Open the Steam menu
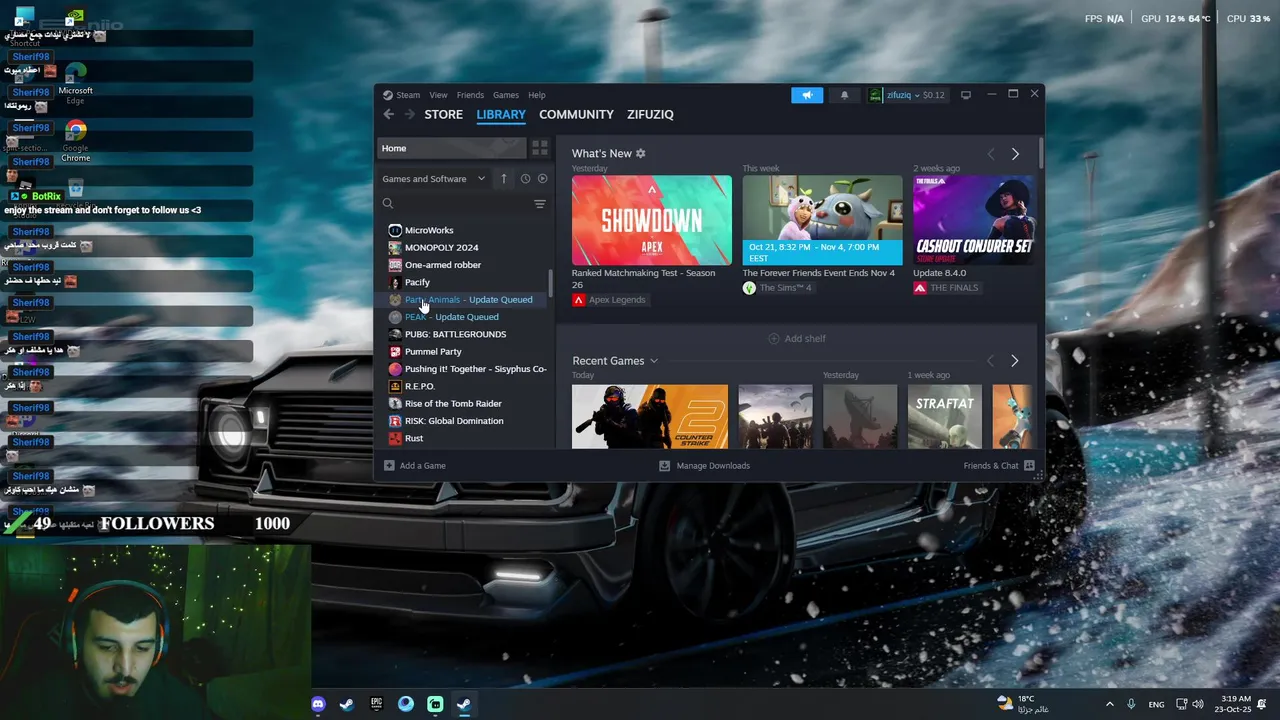This screenshot has width=1280, height=720. pos(408,95)
